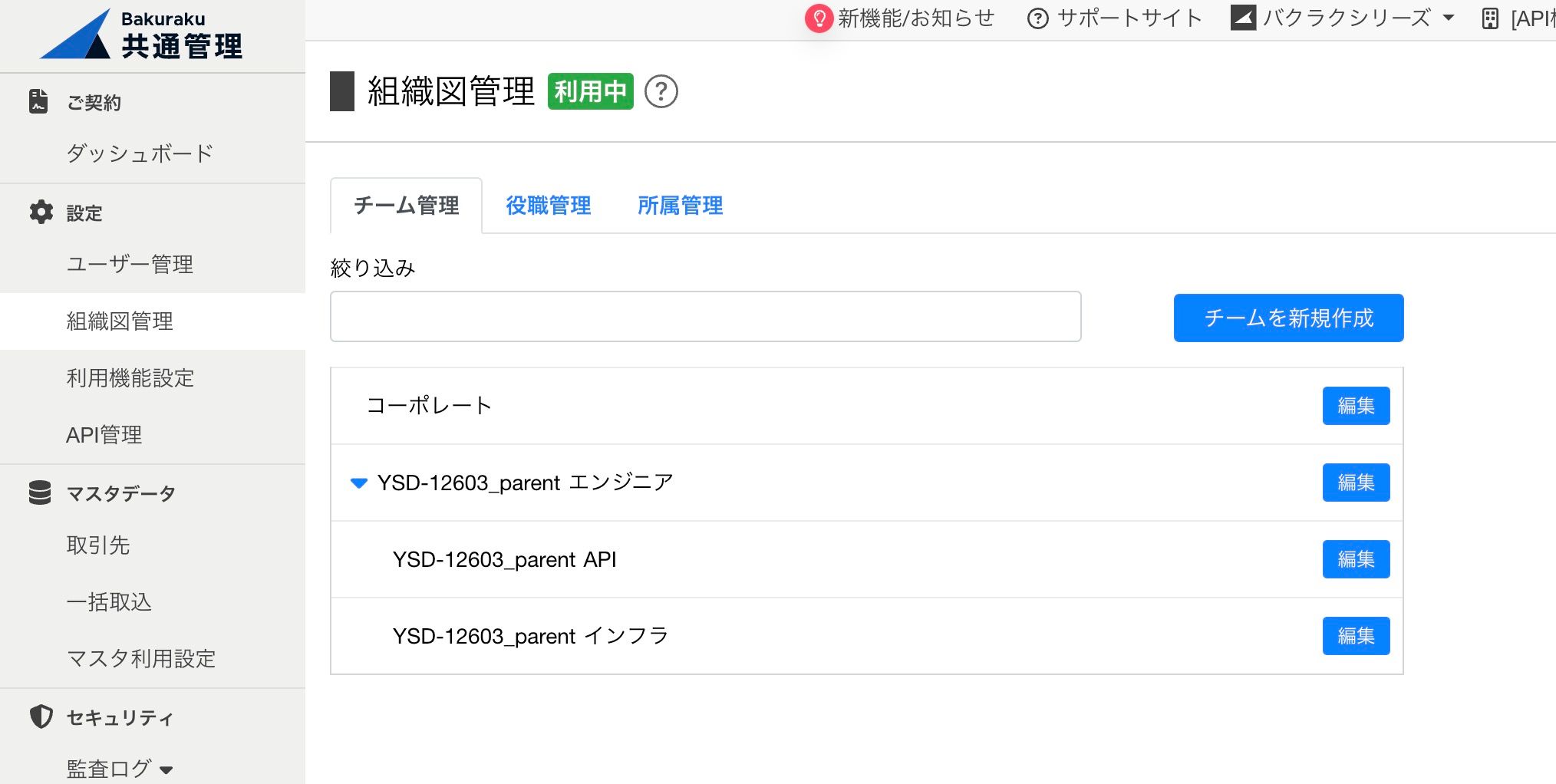Open the 組織図管理 question mark help icon
Image resolution: width=1556 pixels, height=784 pixels.
pos(661,92)
